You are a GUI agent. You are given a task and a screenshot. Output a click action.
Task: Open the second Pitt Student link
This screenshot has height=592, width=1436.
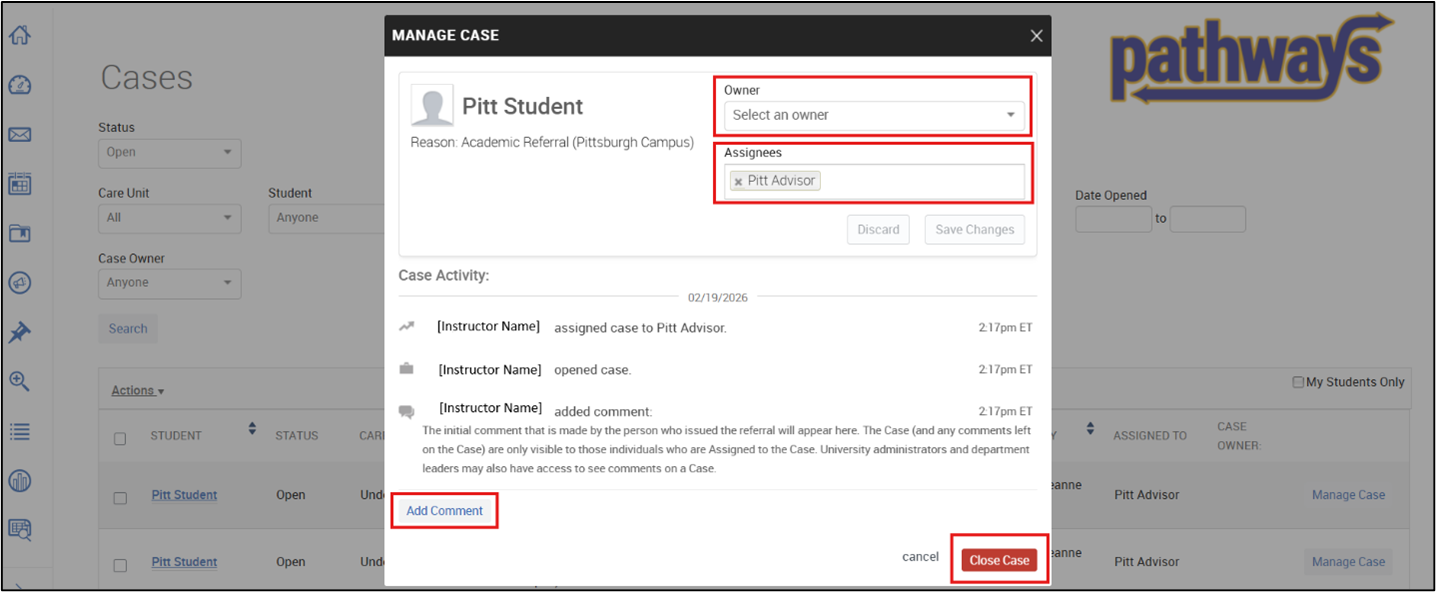point(184,562)
